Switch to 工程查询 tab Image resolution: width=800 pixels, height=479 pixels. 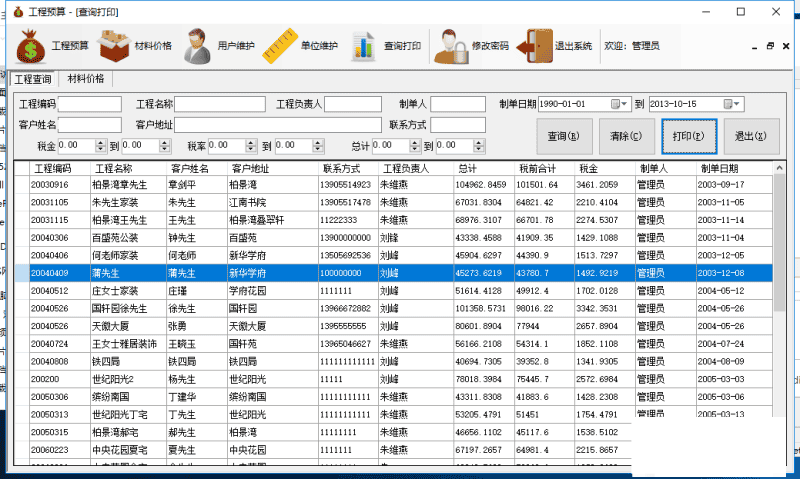33,79
